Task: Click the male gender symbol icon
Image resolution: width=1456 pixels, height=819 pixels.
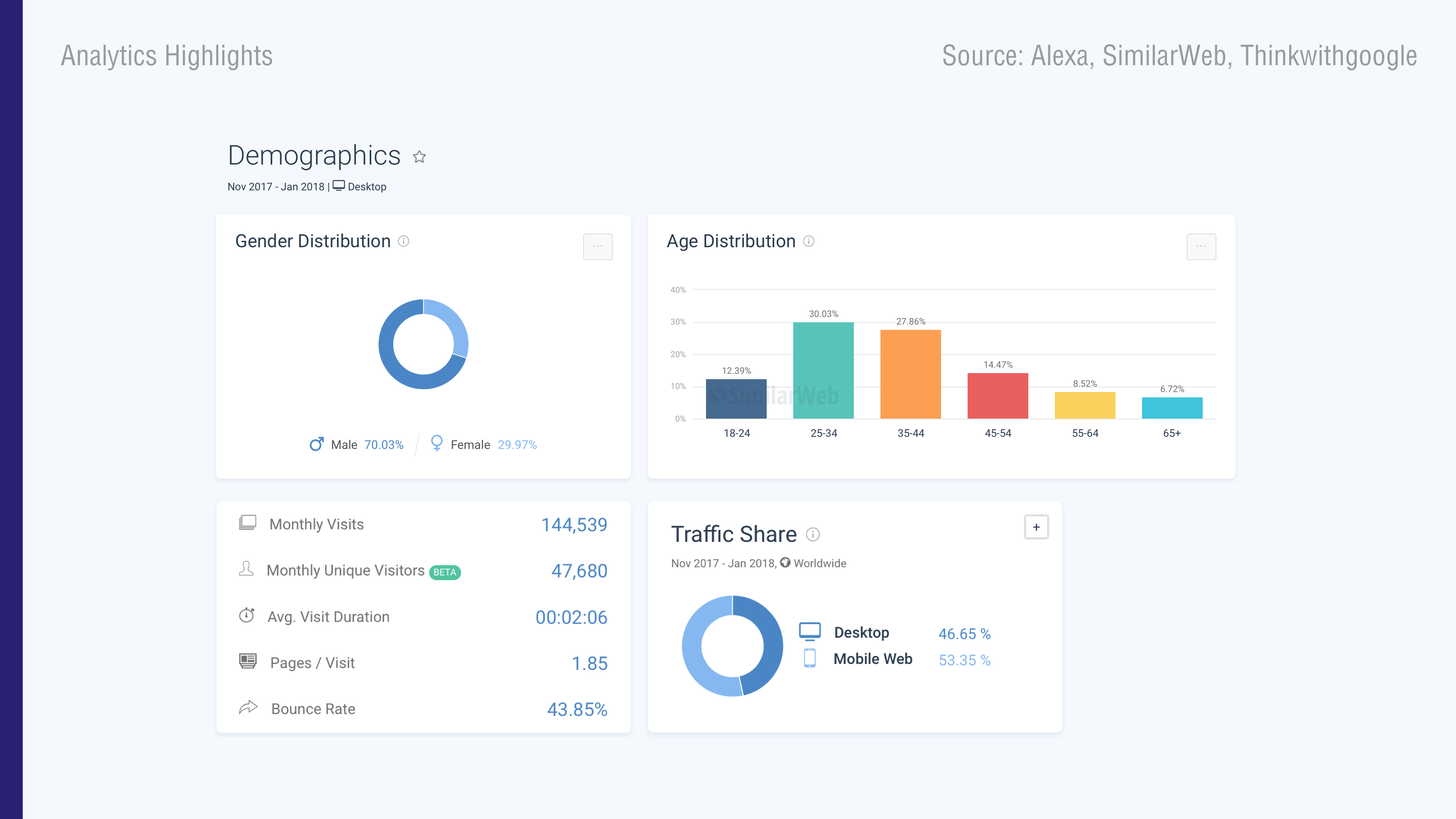Action: [317, 444]
